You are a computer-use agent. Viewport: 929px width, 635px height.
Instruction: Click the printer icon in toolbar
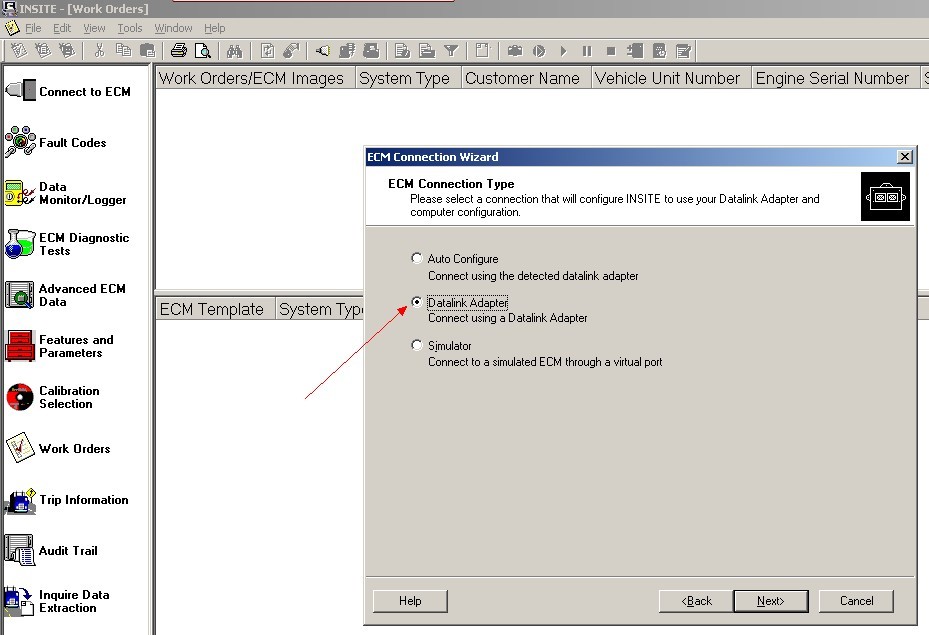[x=179, y=50]
